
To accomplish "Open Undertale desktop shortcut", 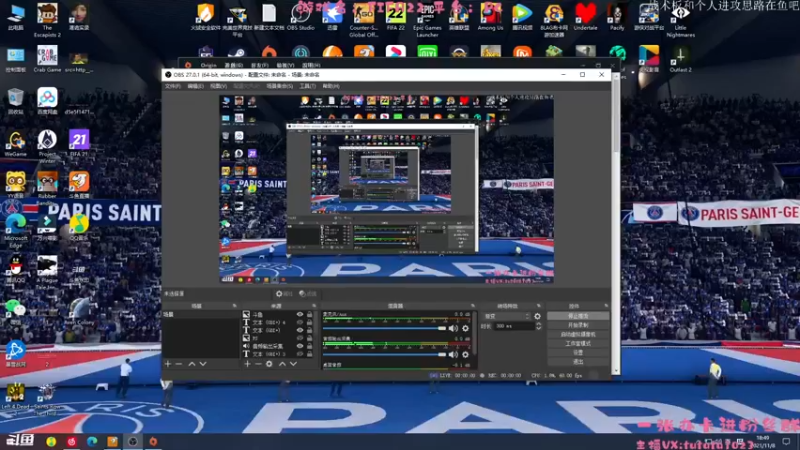I will point(585,17).
